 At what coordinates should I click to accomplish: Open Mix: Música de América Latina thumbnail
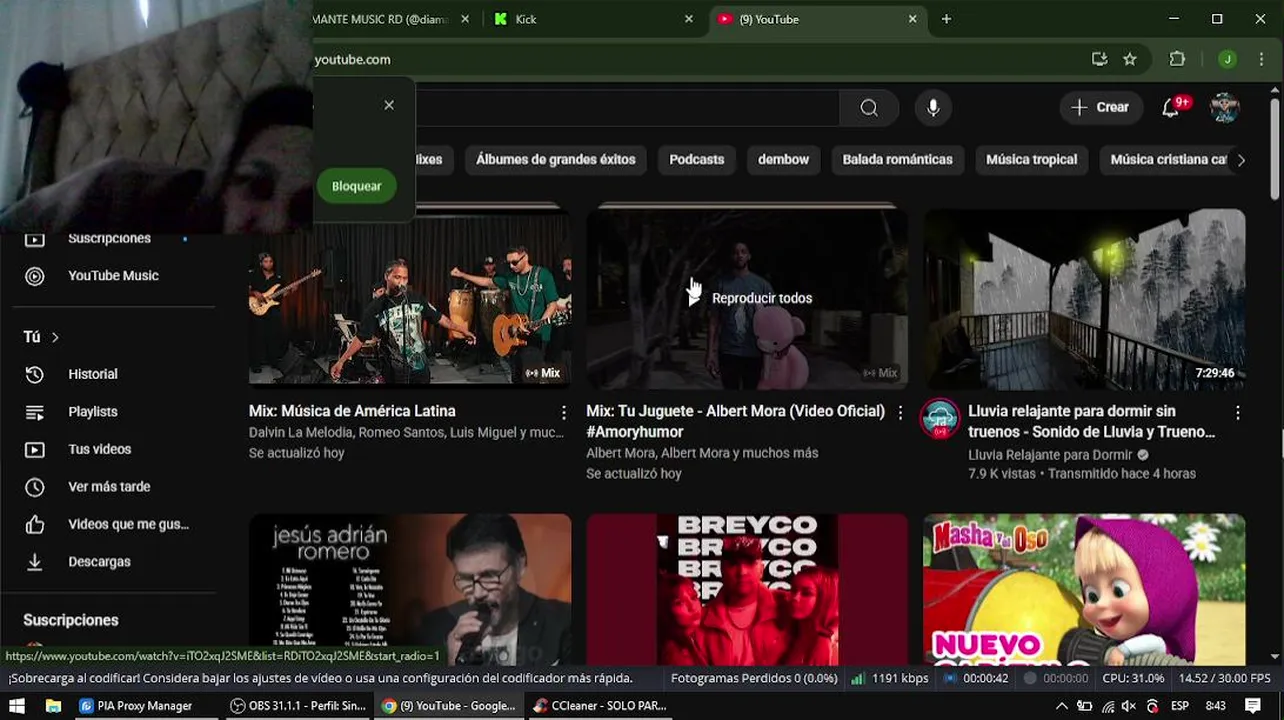point(410,298)
